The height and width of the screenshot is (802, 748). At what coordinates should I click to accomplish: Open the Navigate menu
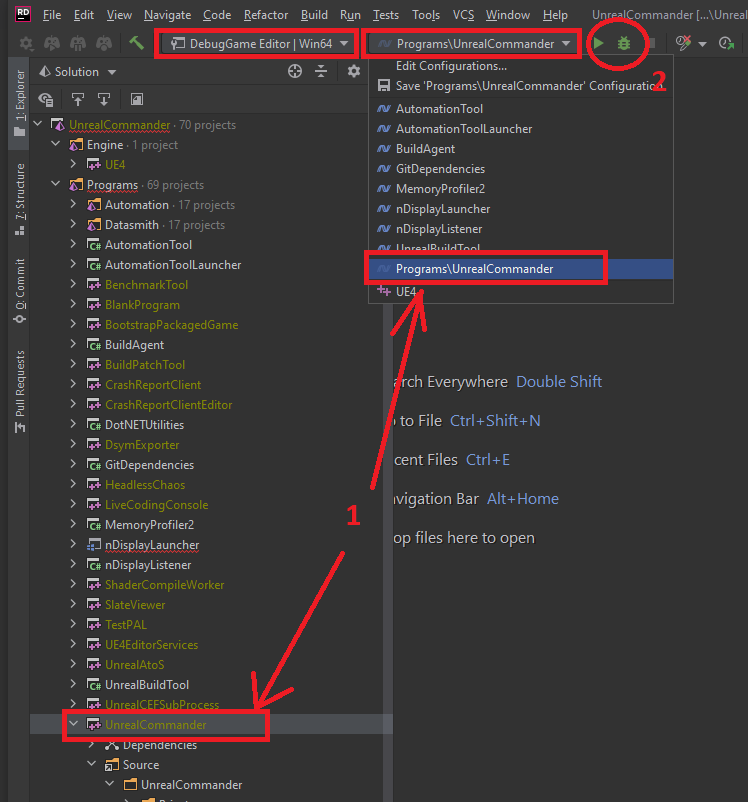(x=167, y=15)
